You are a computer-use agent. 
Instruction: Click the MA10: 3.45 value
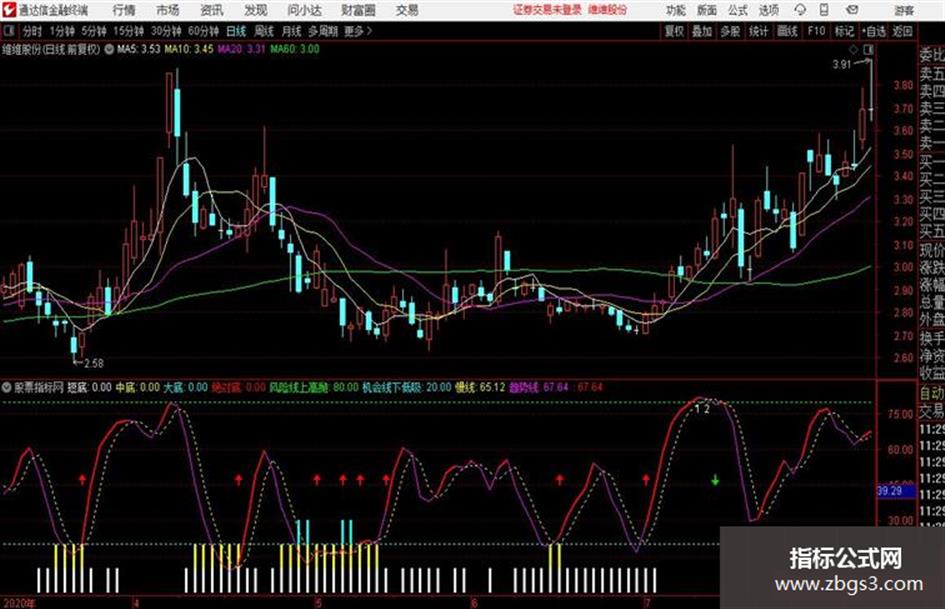189,49
